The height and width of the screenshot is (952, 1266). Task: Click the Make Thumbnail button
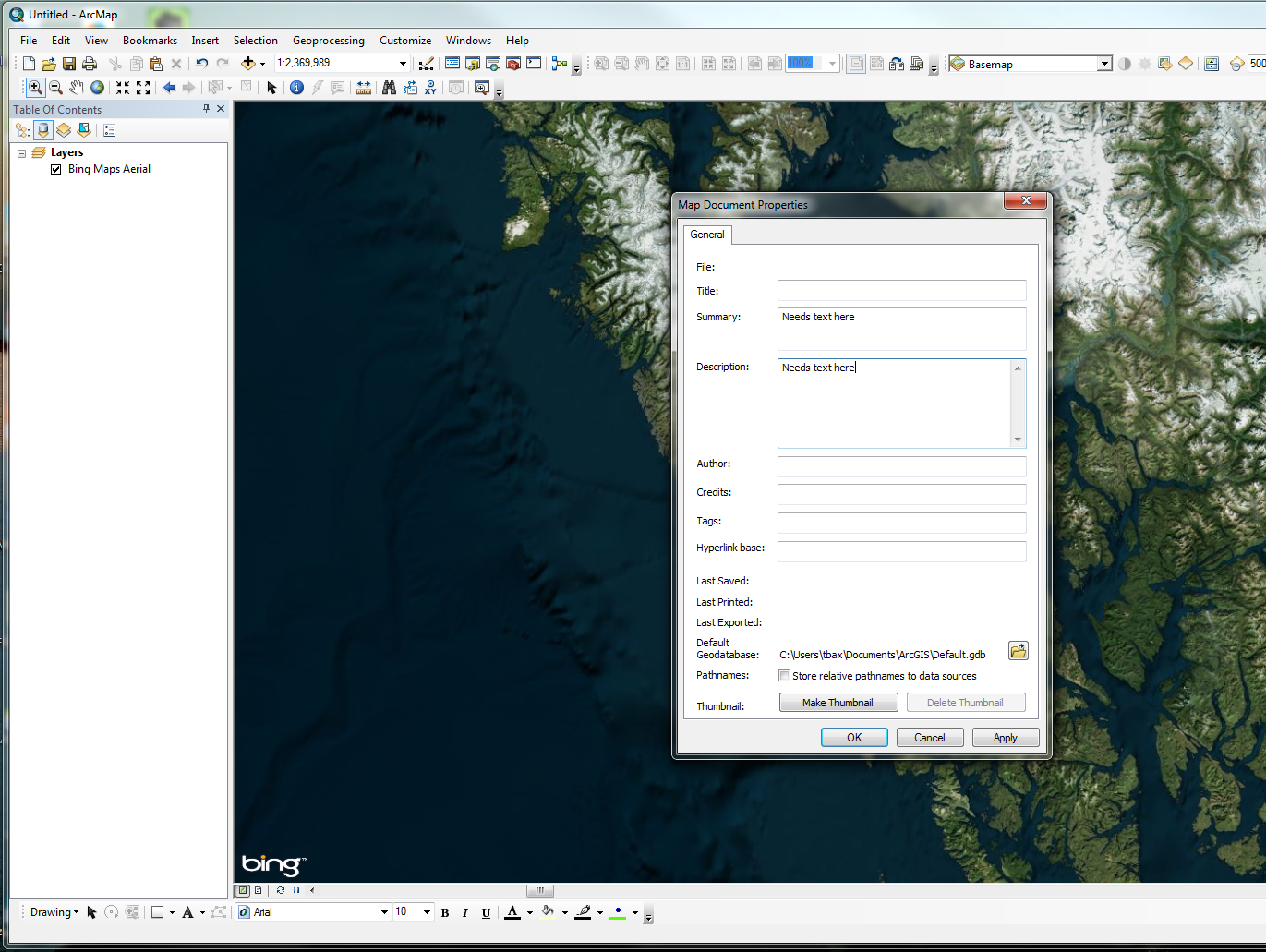838,703
